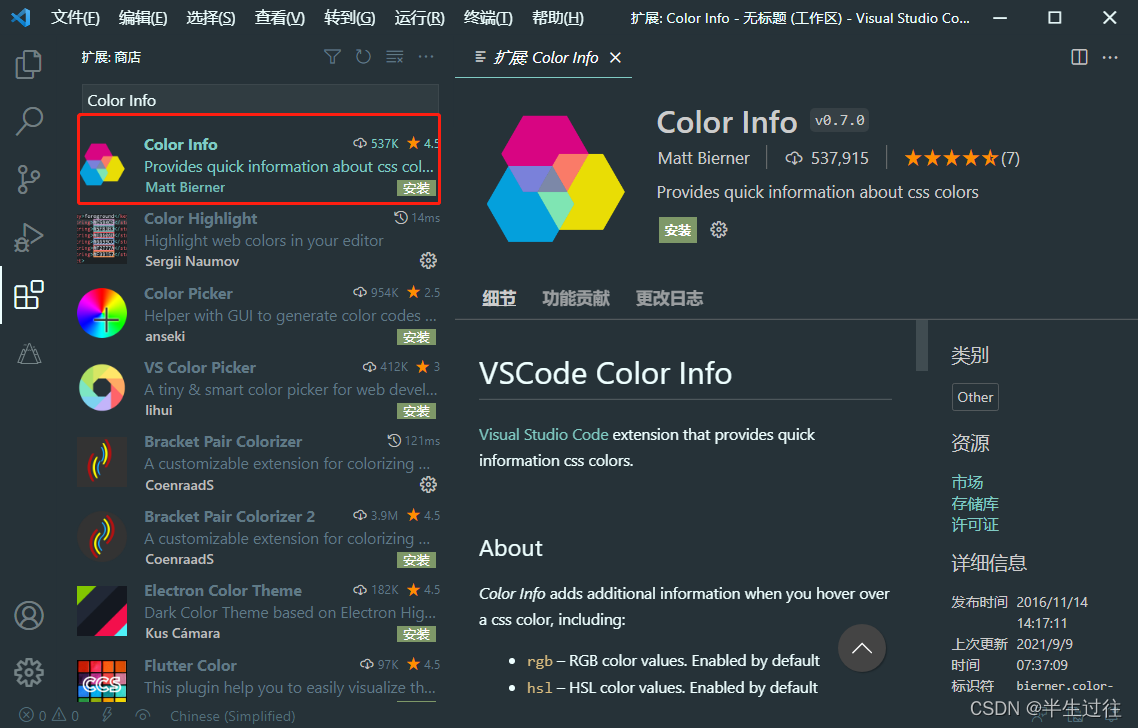Open the Manage gear in activity bar

[29, 673]
